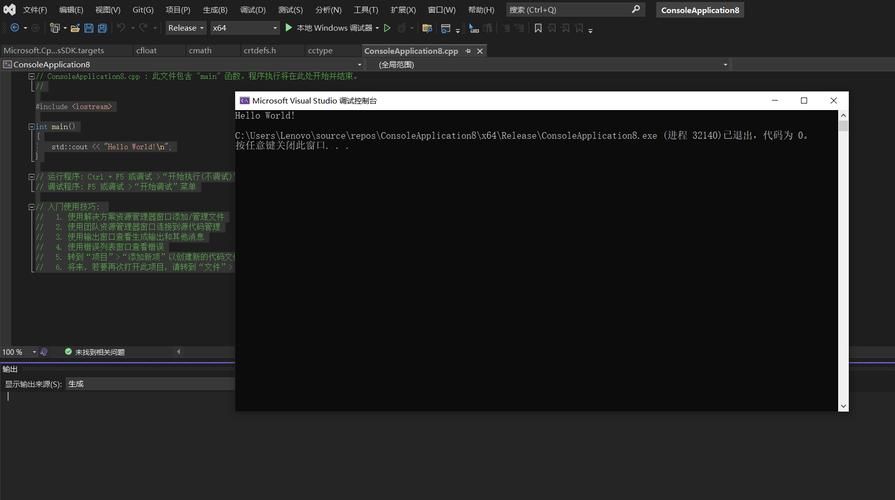Expand the 全局范围 scope combo box
This screenshot has height=500, width=895.
click(x=553, y=64)
